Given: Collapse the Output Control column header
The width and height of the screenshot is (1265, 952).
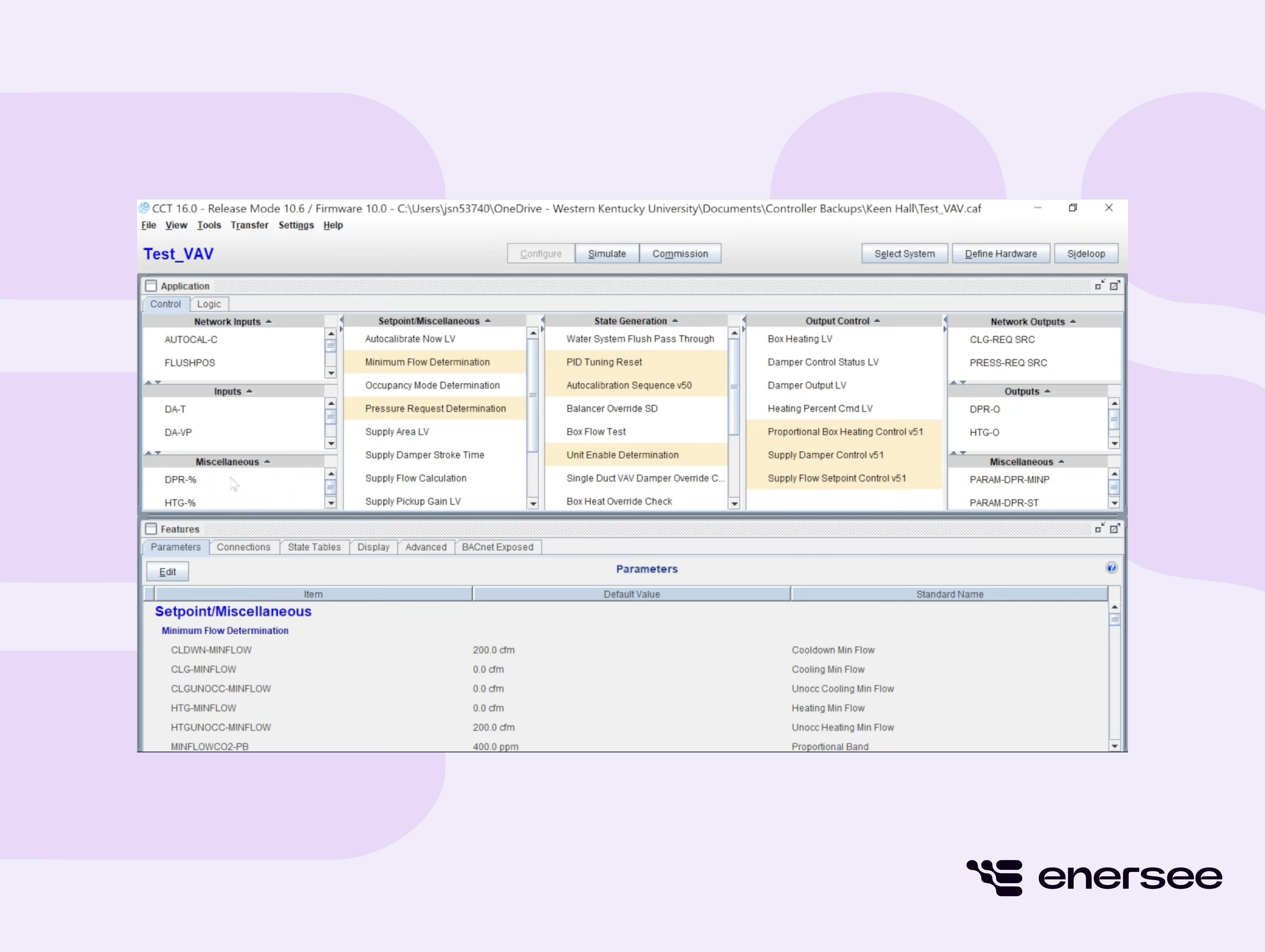Looking at the screenshot, I should [x=877, y=321].
